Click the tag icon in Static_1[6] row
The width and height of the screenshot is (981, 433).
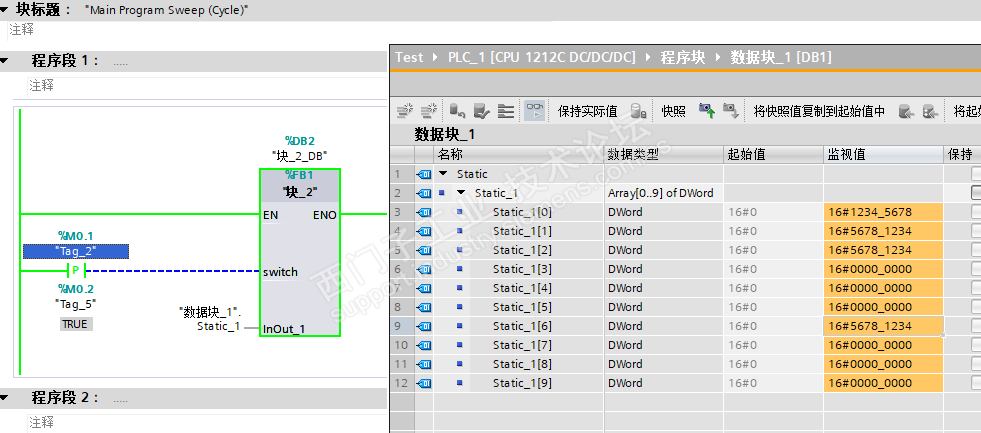[424, 326]
